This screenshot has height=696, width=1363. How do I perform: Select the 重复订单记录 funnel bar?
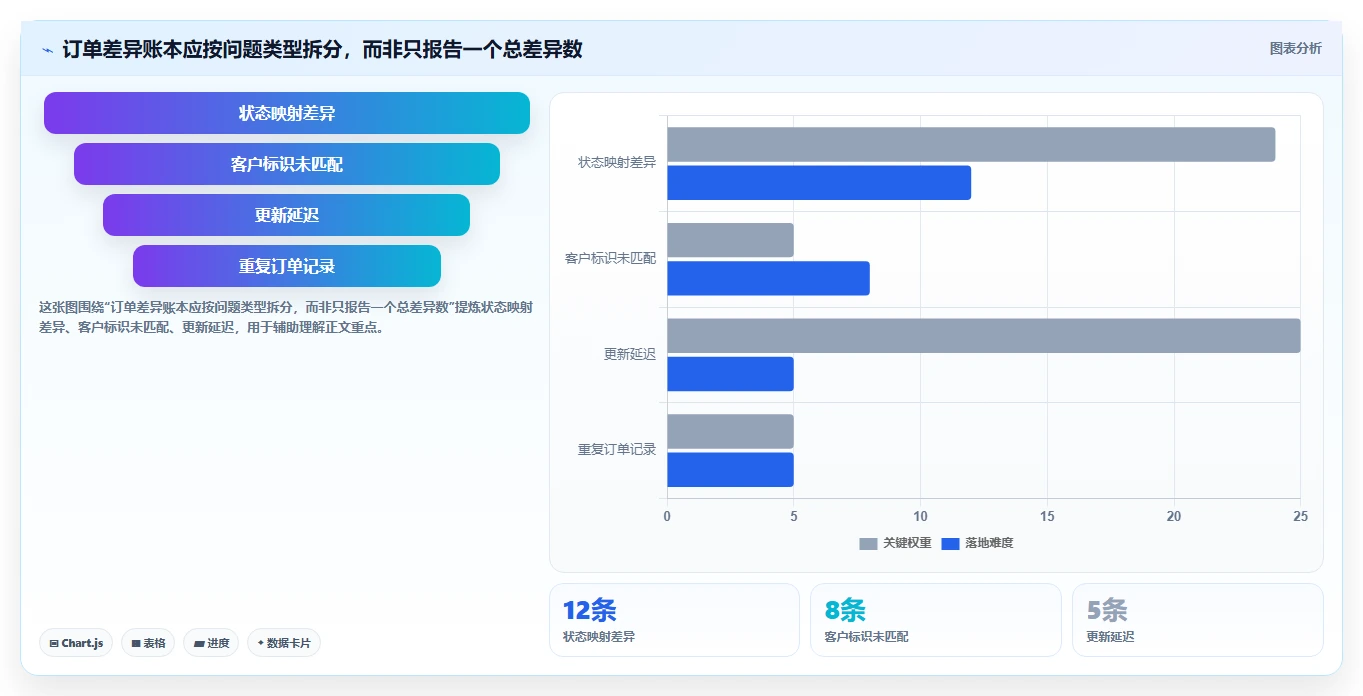coord(287,266)
